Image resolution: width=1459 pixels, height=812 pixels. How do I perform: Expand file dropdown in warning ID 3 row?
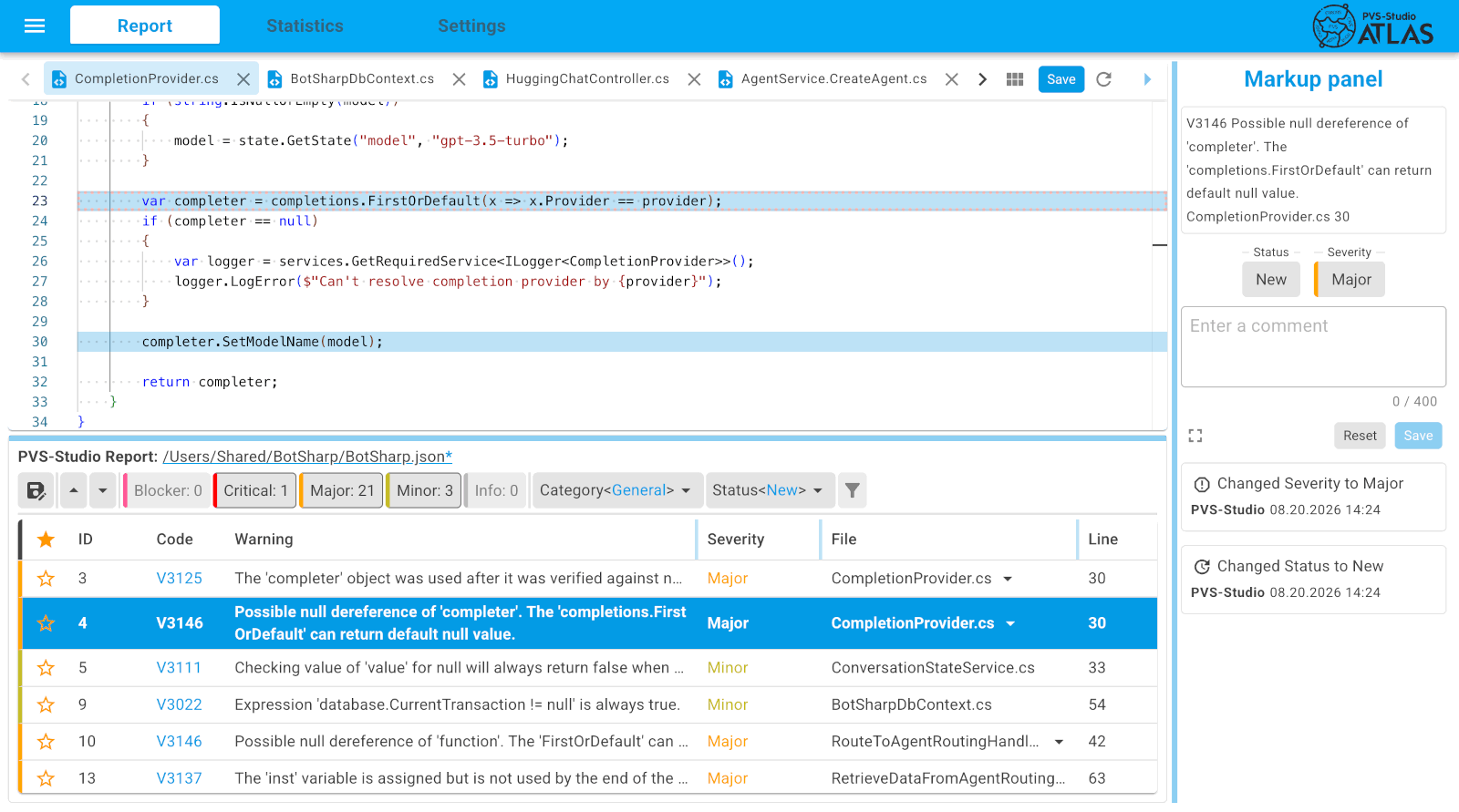pyautogui.click(x=1008, y=579)
